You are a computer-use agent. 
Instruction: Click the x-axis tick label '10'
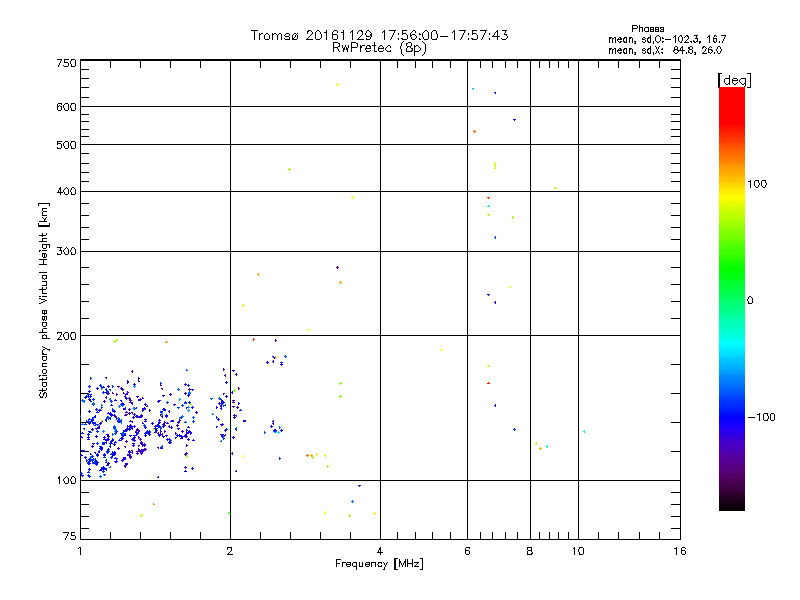(x=578, y=551)
